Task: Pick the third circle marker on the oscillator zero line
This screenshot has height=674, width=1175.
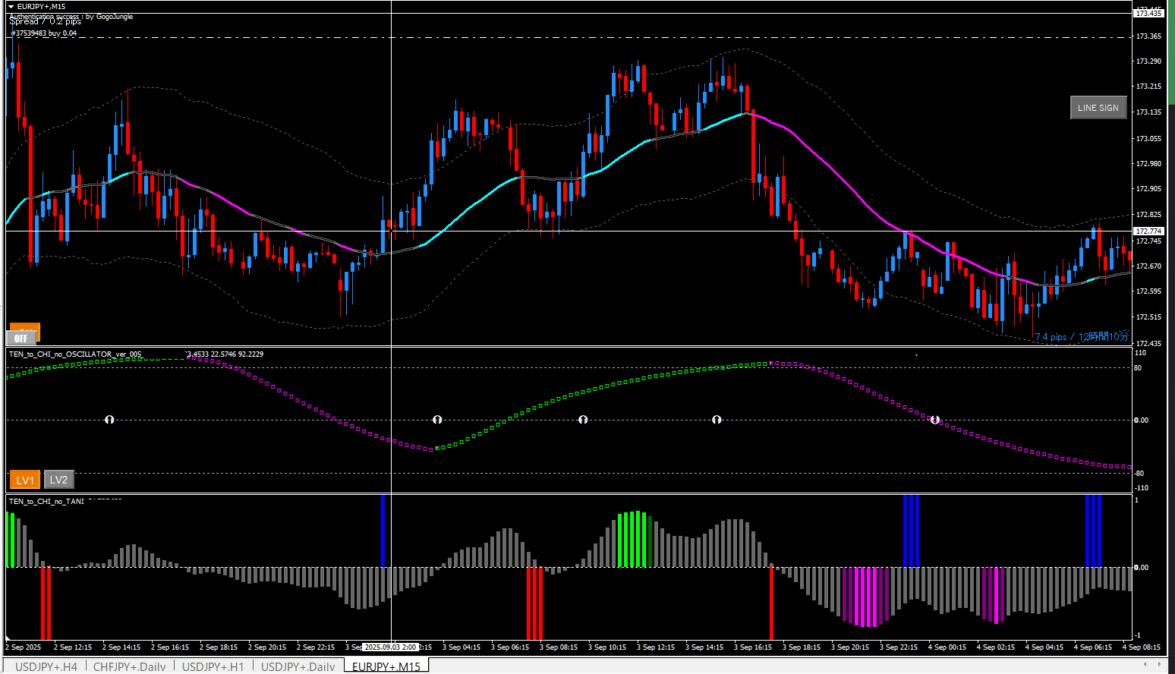Action: pyautogui.click(x=582, y=420)
